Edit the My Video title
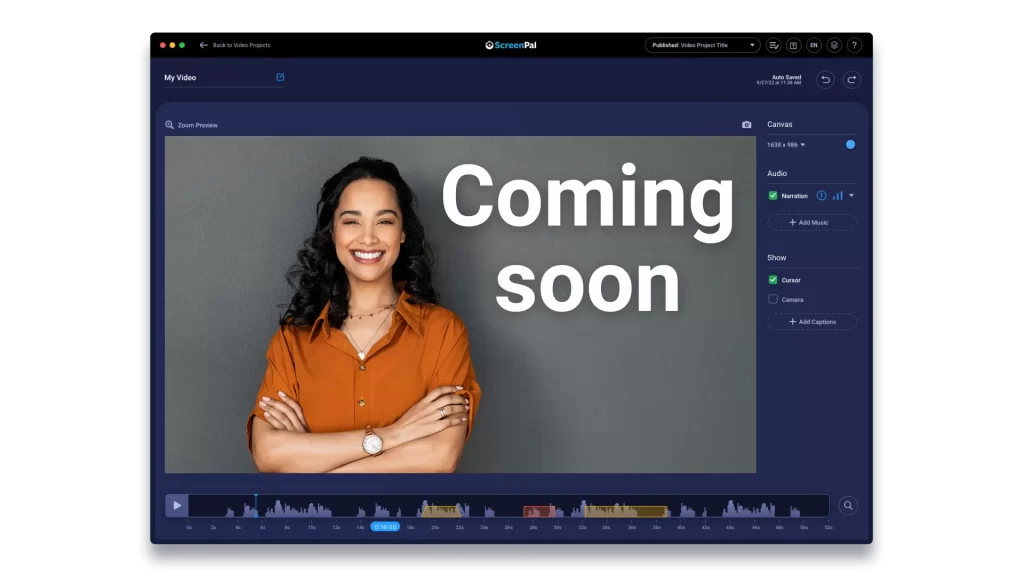 coord(280,77)
